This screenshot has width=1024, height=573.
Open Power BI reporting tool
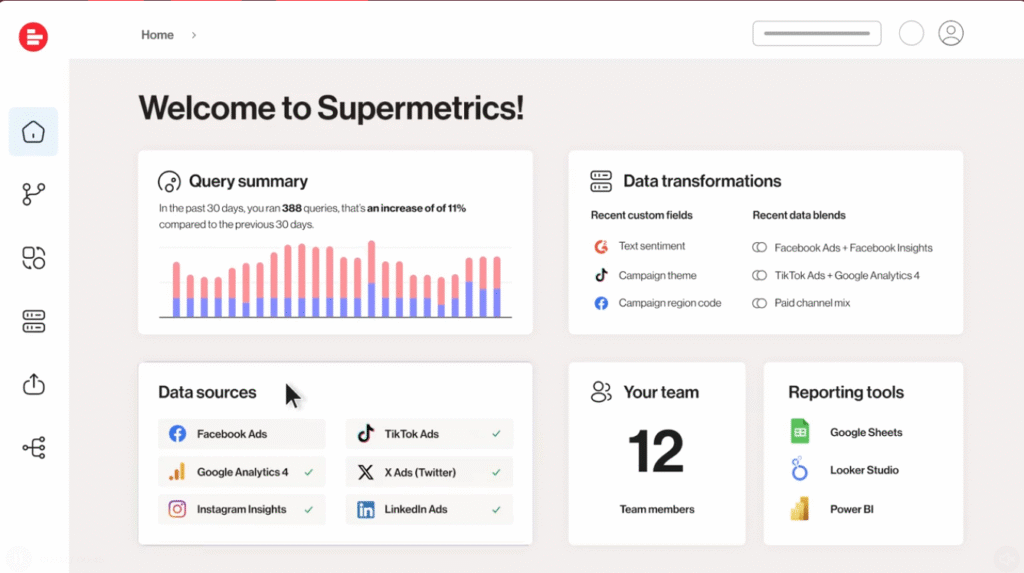pos(852,510)
